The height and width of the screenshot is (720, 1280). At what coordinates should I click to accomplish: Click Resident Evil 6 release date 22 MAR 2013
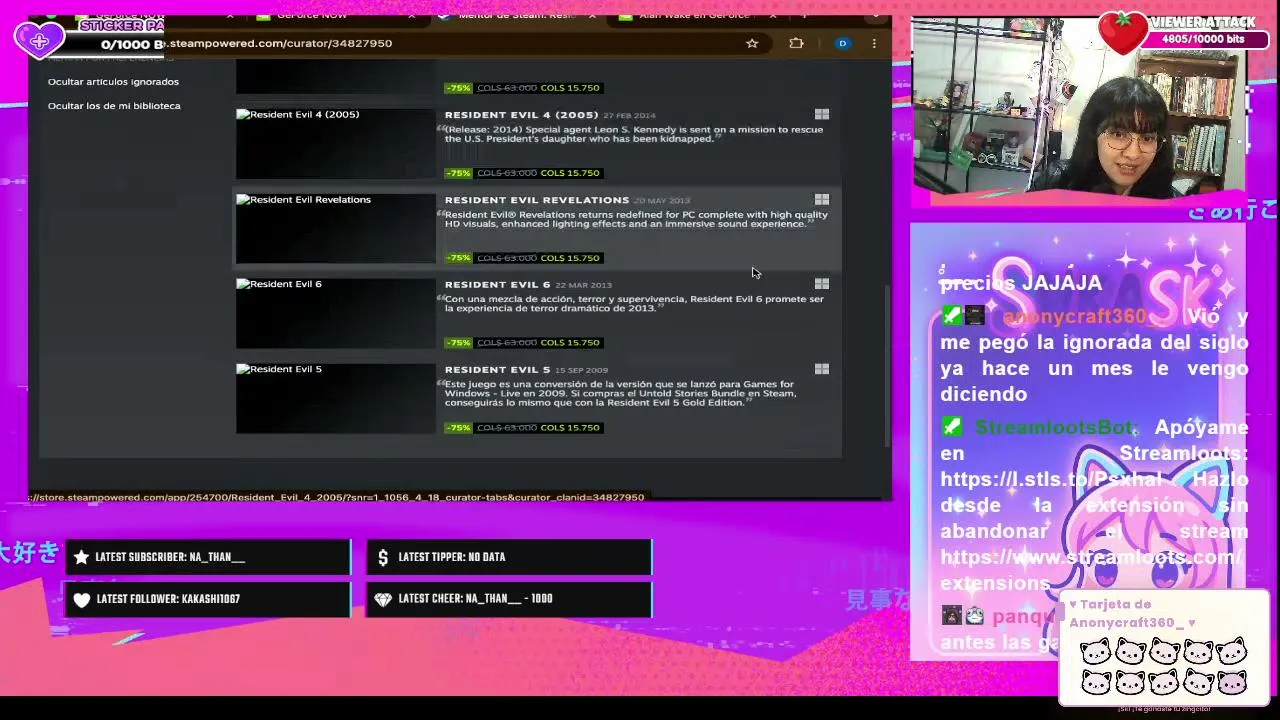(x=583, y=286)
